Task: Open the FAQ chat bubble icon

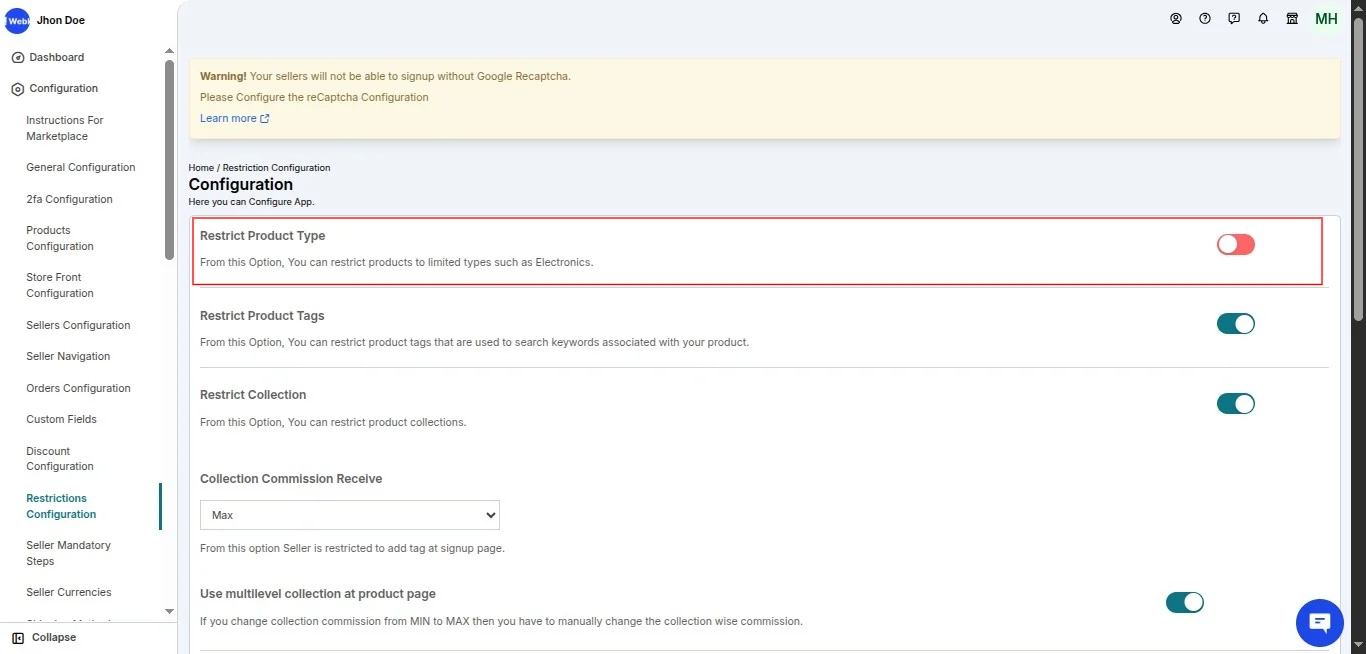Action: 1234,18
